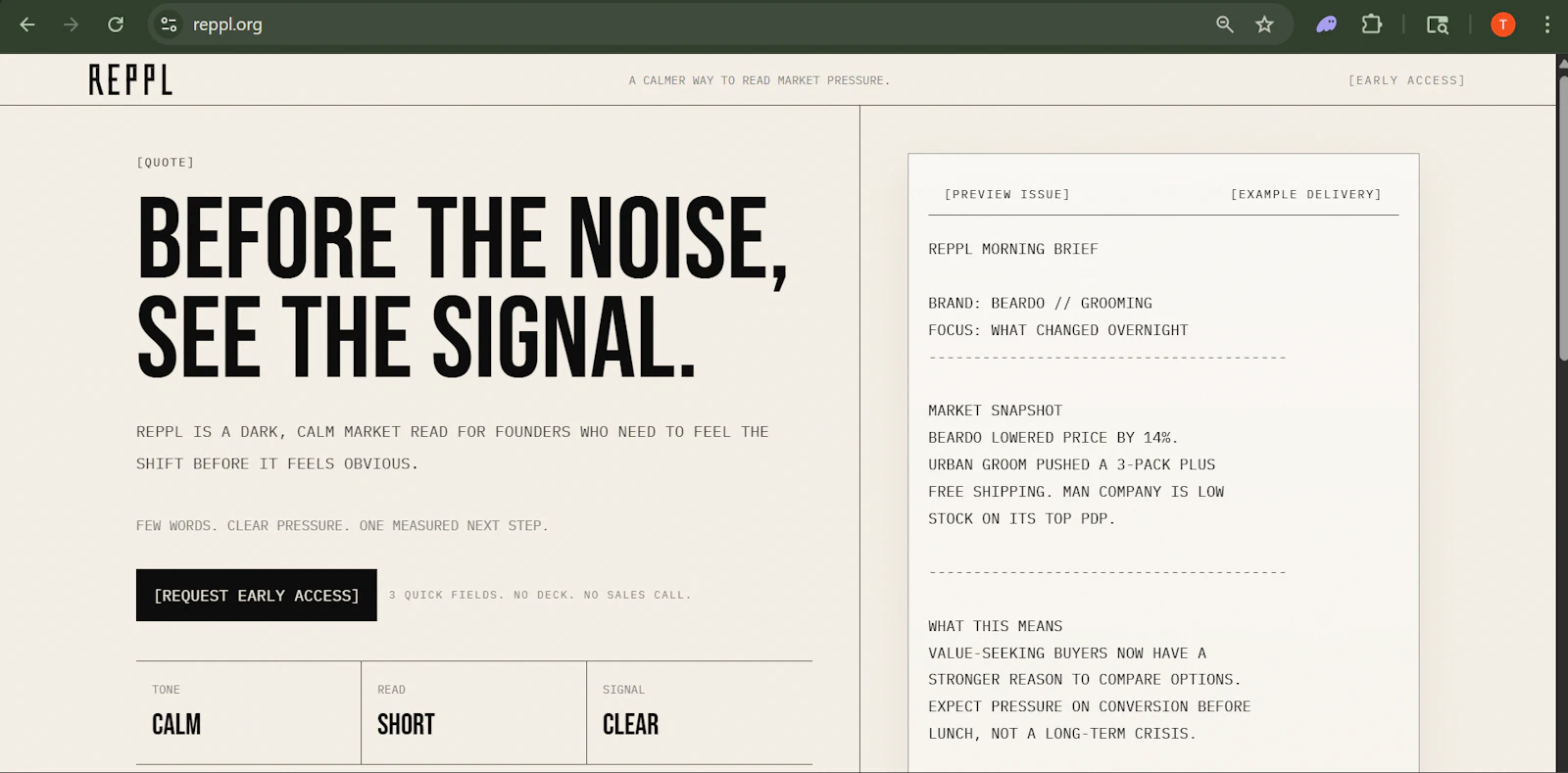1568x773 pixels.
Task: Click the 'FOCUS: WHAT CHANGED OVERNIGHT' line
Action: [x=1058, y=330]
